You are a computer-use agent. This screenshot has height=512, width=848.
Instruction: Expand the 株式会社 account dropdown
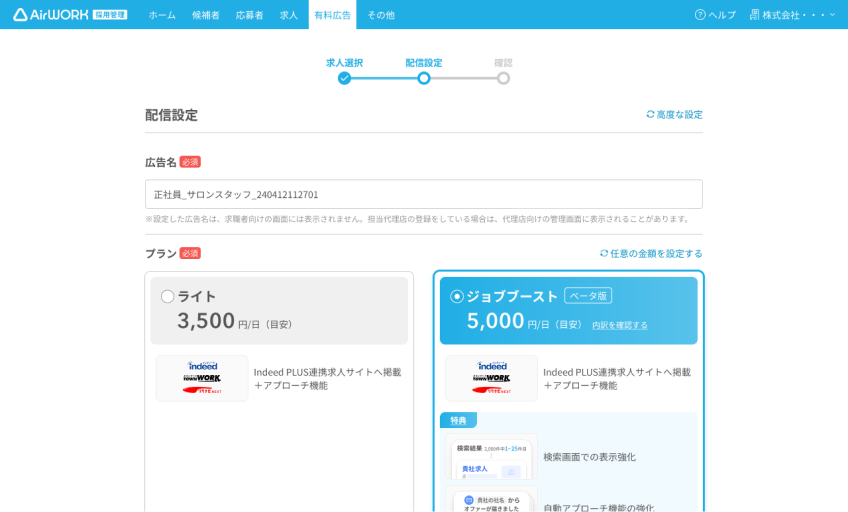point(799,15)
